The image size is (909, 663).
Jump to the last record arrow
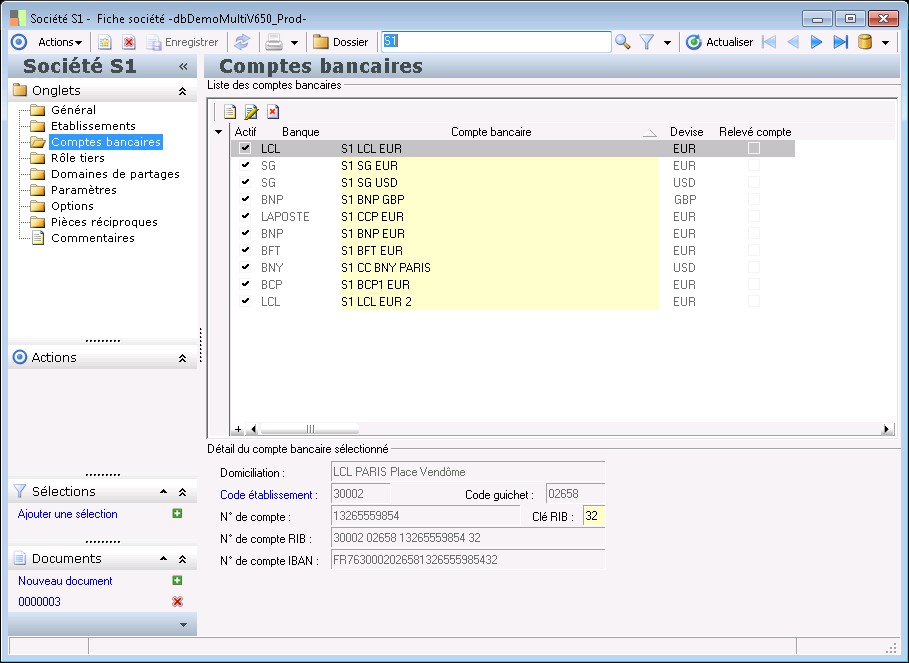click(x=840, y=42)
